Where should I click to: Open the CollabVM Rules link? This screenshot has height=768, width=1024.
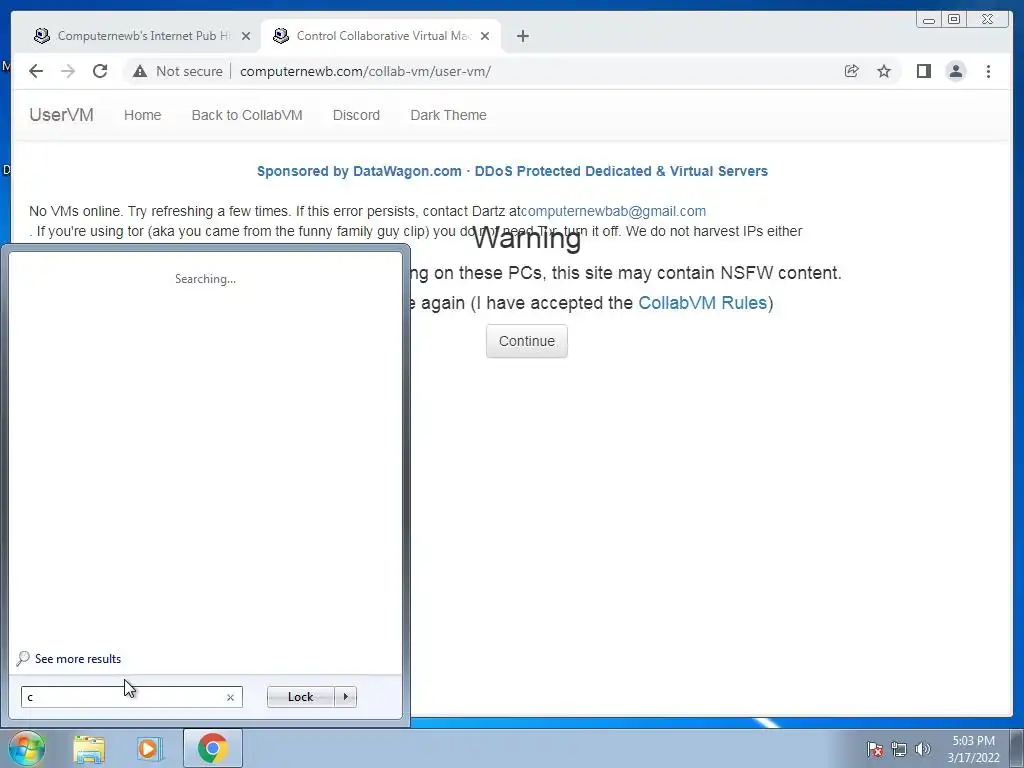point(702,303)
